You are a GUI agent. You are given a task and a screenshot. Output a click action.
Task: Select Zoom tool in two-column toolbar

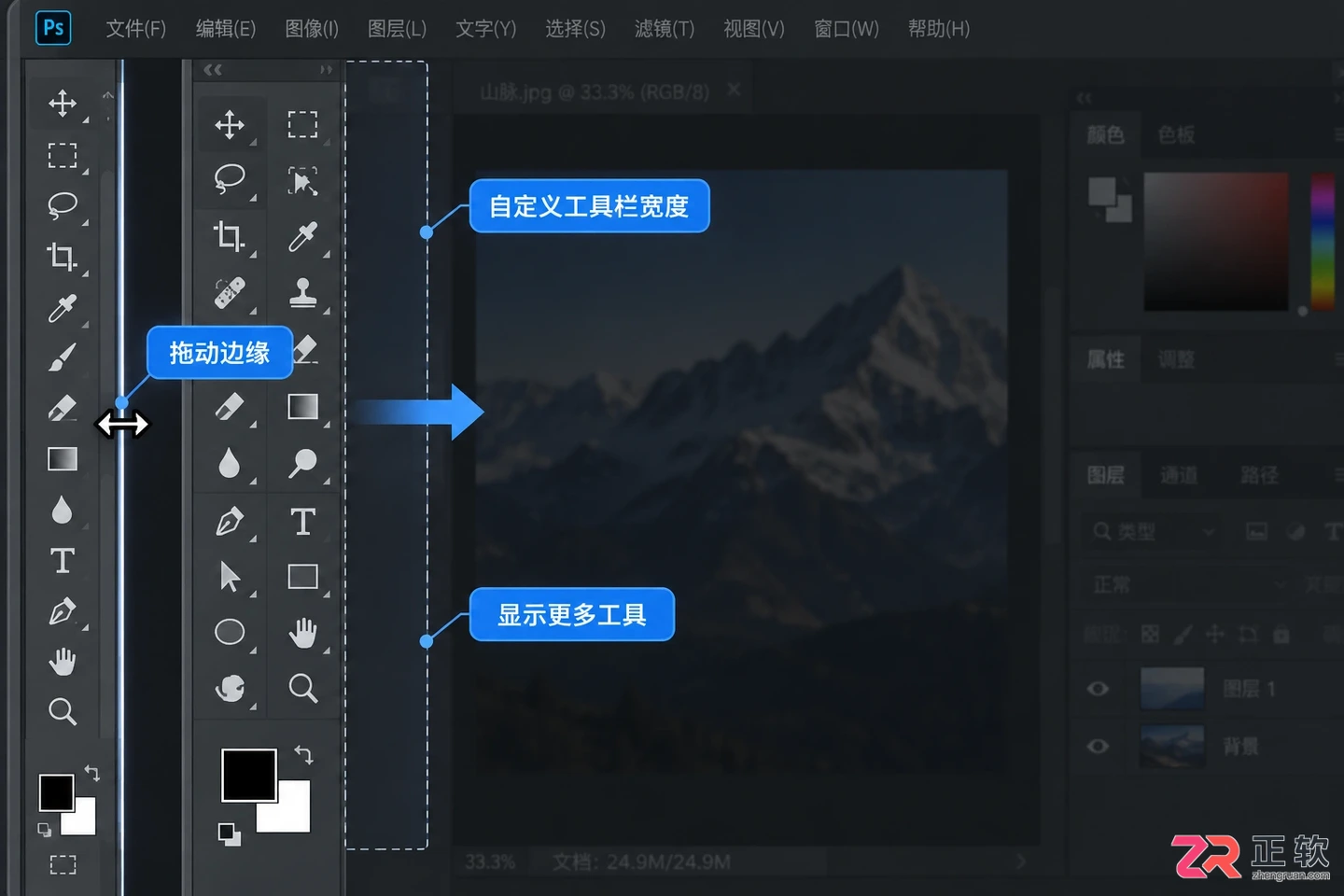tap(302, 689)
